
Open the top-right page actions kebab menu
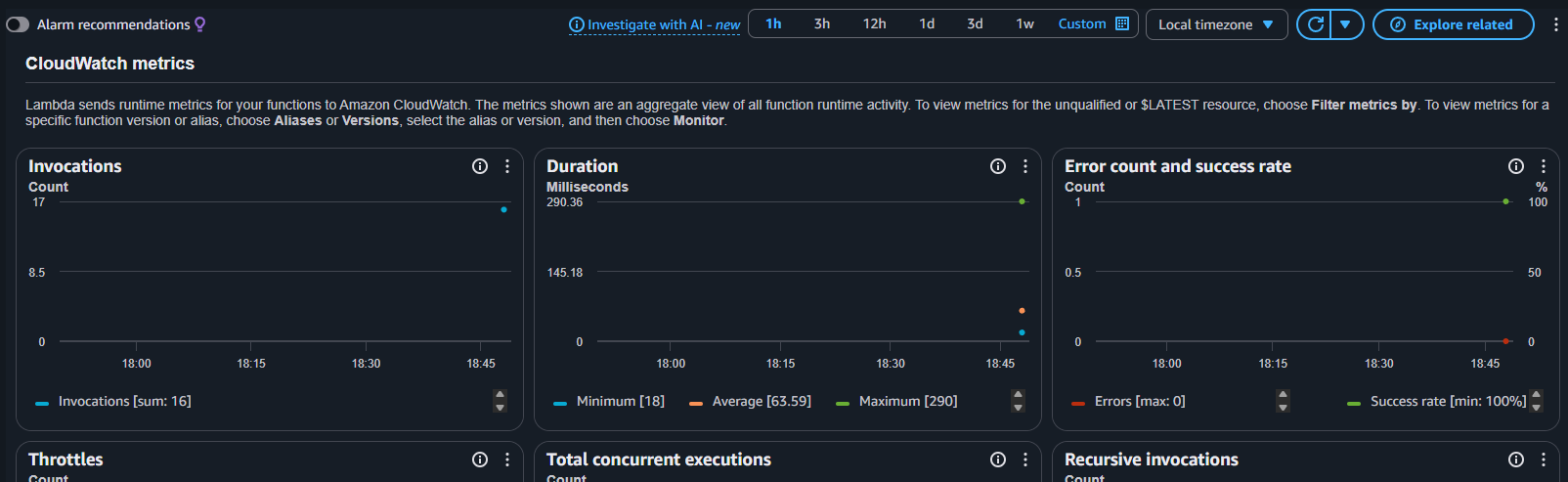(1555, 24)
